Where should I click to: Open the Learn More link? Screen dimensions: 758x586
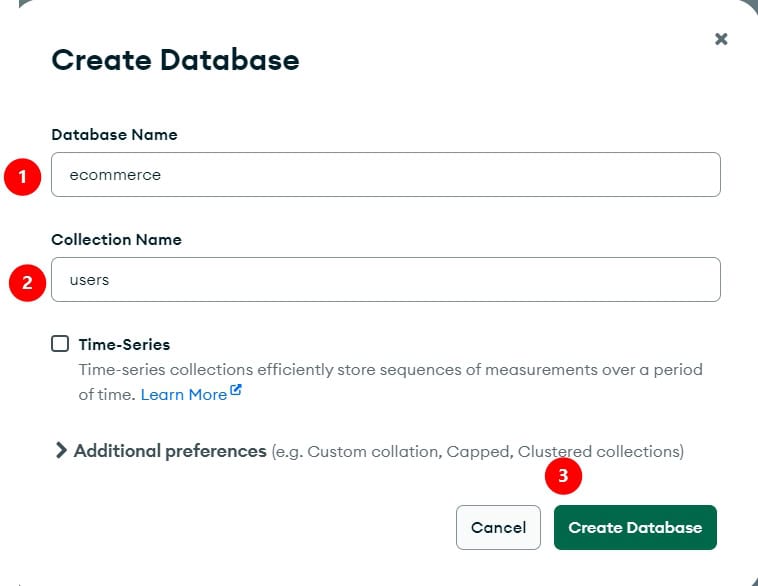[184, 395]
